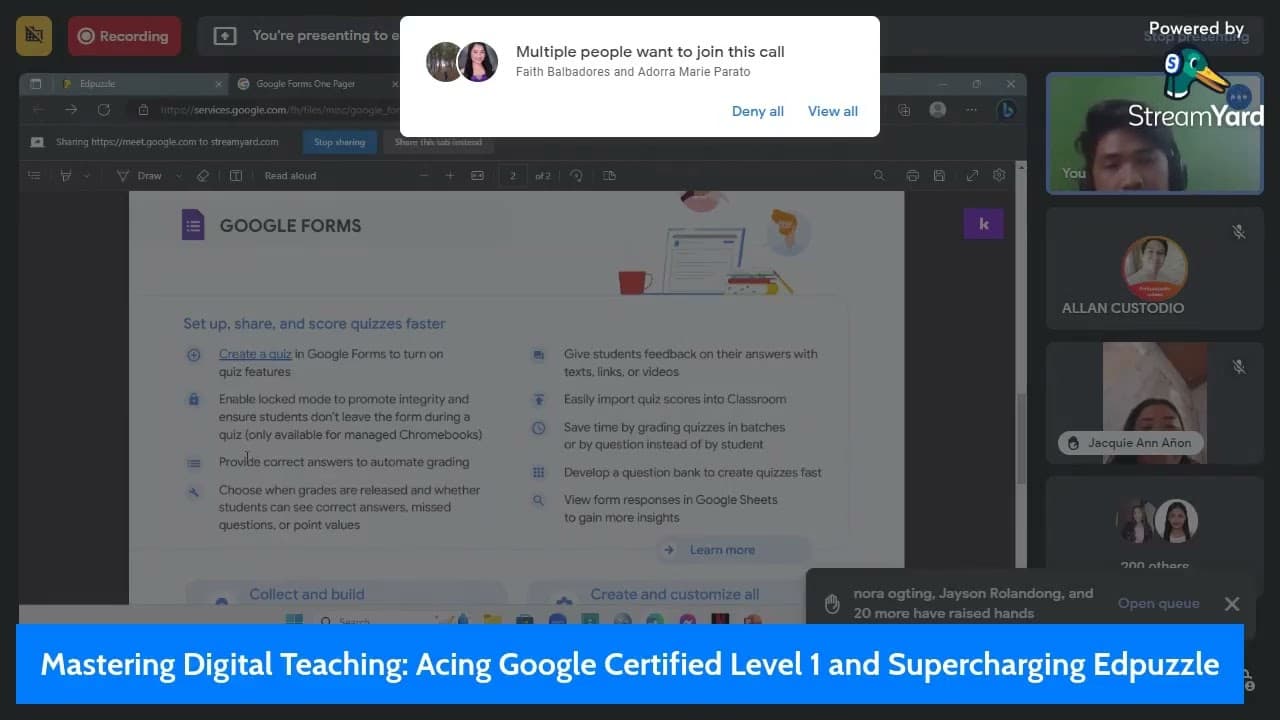Image resolution: width=1280 pixels, height=720 pixels.
Task: Click the save icon in PDF toolbar
Action: (939, 176)
